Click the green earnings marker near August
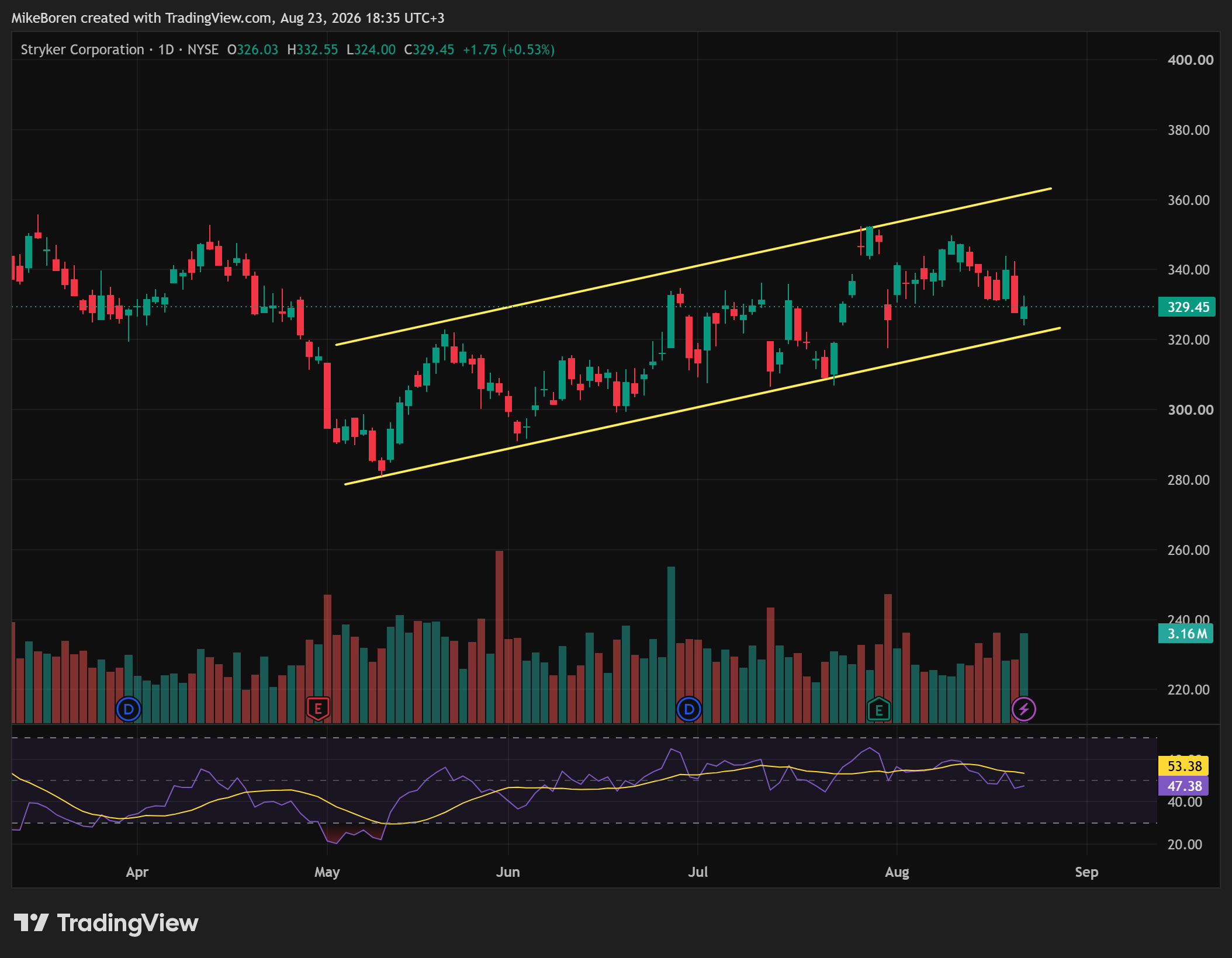Image resolution: width=1232 pixels, height=958 pixels. (x=879, y=709)
